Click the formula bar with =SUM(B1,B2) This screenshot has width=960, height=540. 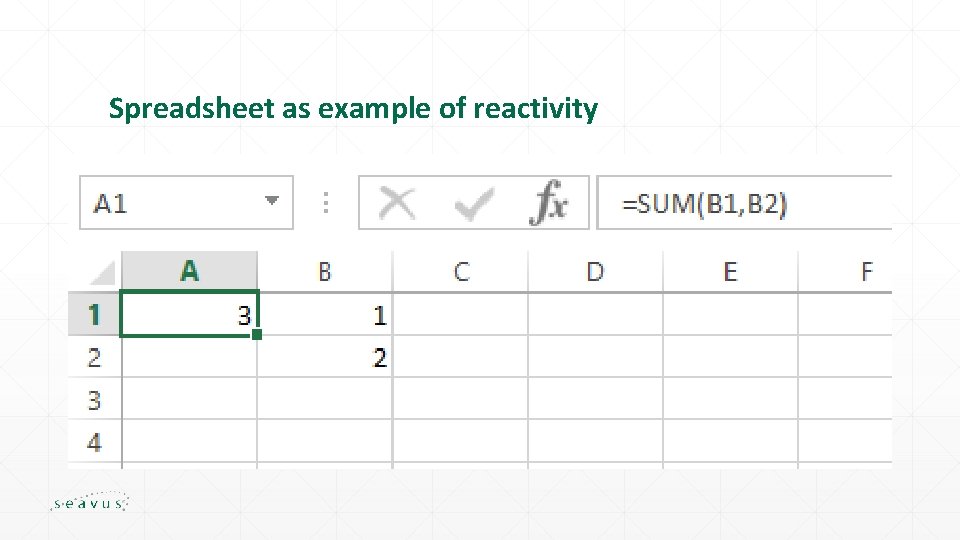[740, 204]
